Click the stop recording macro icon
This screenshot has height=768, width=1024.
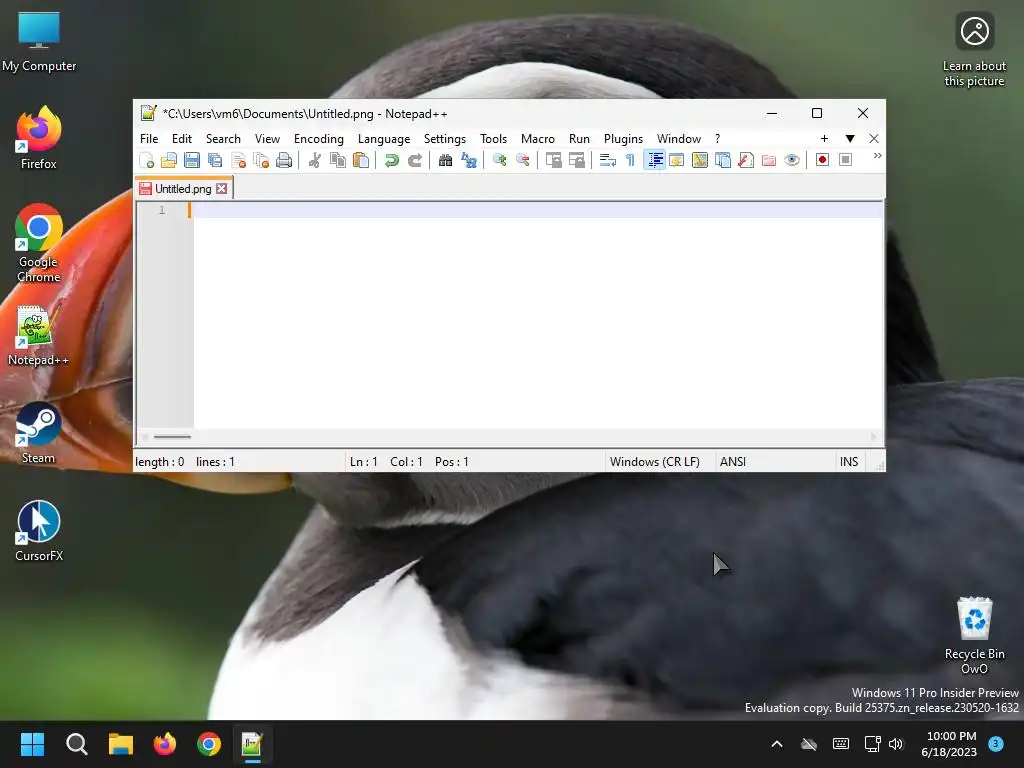845,160
